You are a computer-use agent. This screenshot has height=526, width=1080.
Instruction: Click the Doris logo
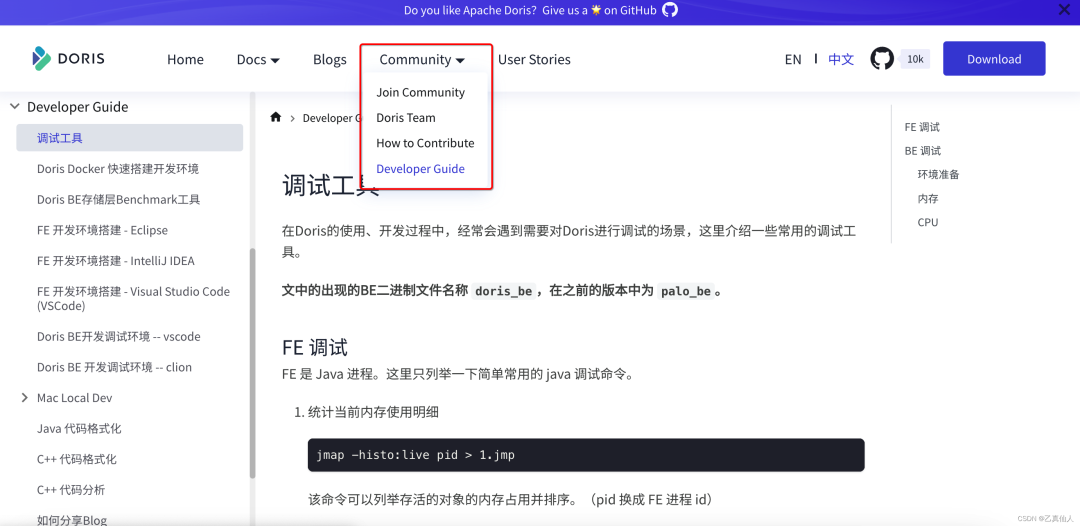[68, 59]
